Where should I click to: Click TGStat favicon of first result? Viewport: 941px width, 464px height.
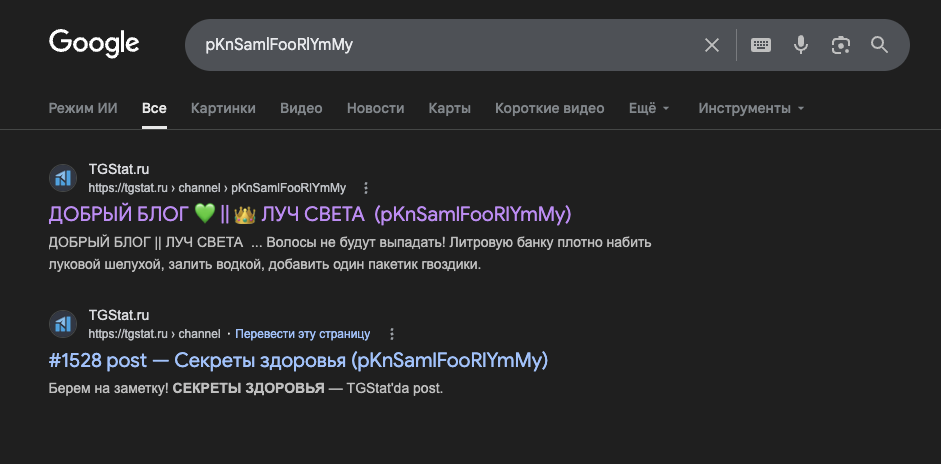click(x=63, y=178)
